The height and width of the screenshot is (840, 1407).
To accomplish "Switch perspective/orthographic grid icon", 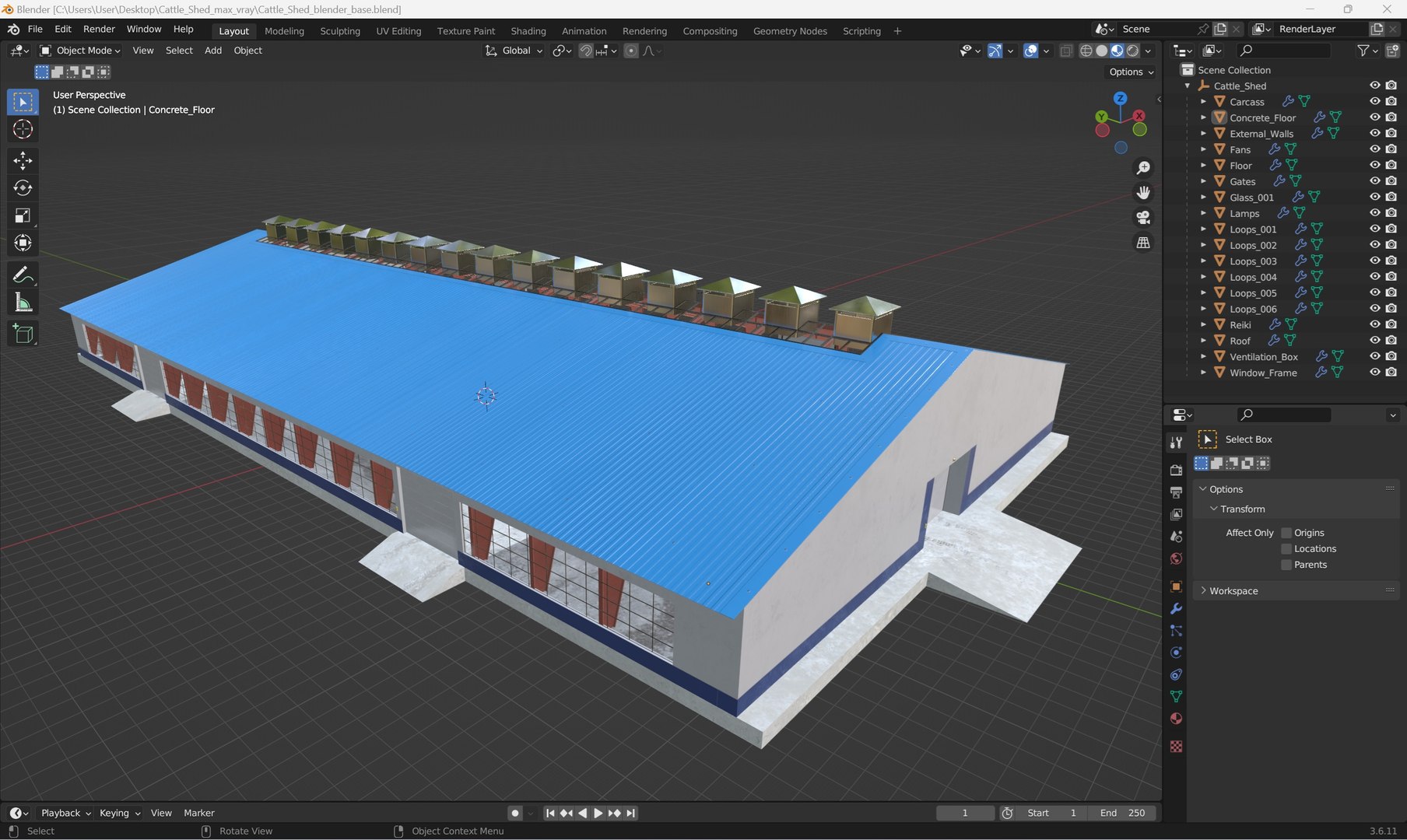I will click(1143, 243).
